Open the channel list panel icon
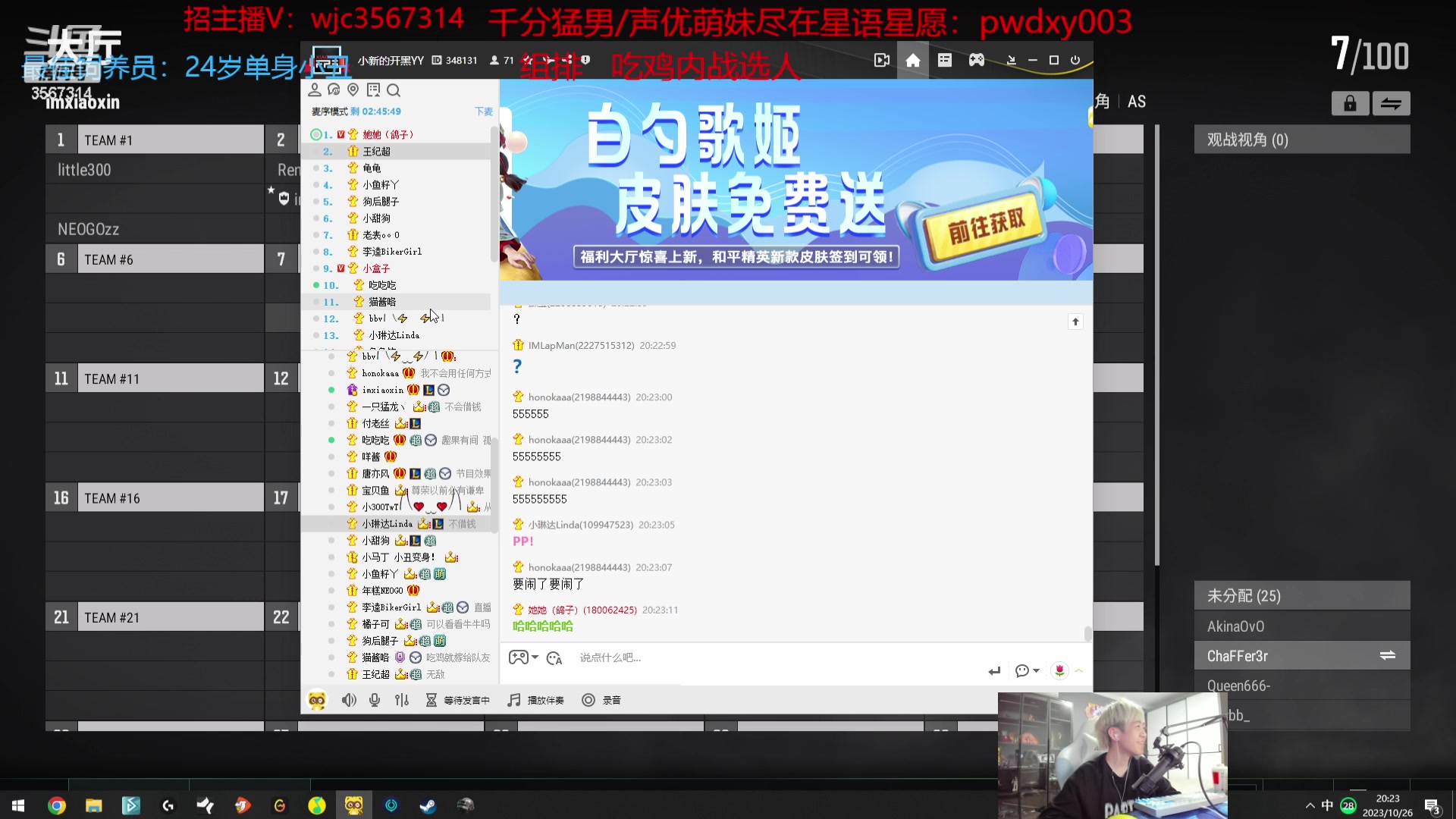This screenshot has width=1456, height=819. [945, 60]
